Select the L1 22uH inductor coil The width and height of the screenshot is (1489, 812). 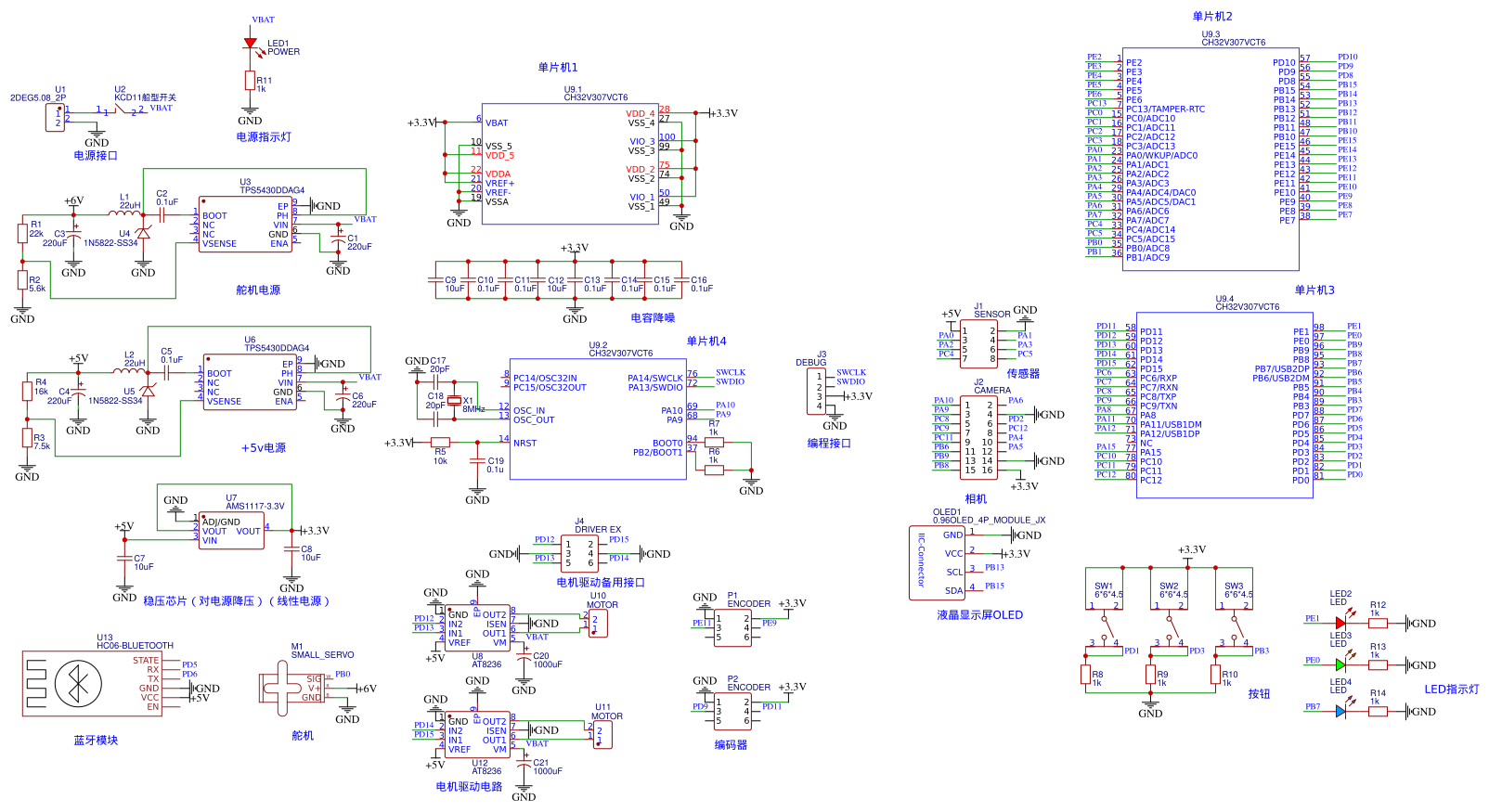coord(125,213)
